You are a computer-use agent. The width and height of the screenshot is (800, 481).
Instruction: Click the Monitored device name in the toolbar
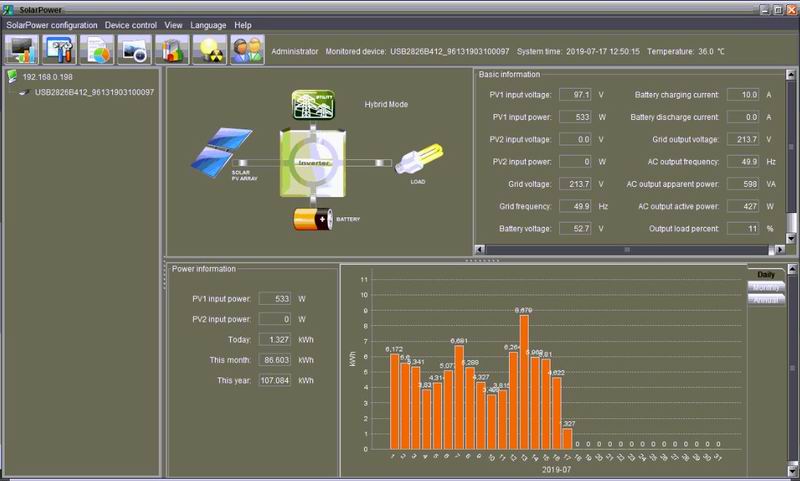pyautogui.click(x=449, y=52)
